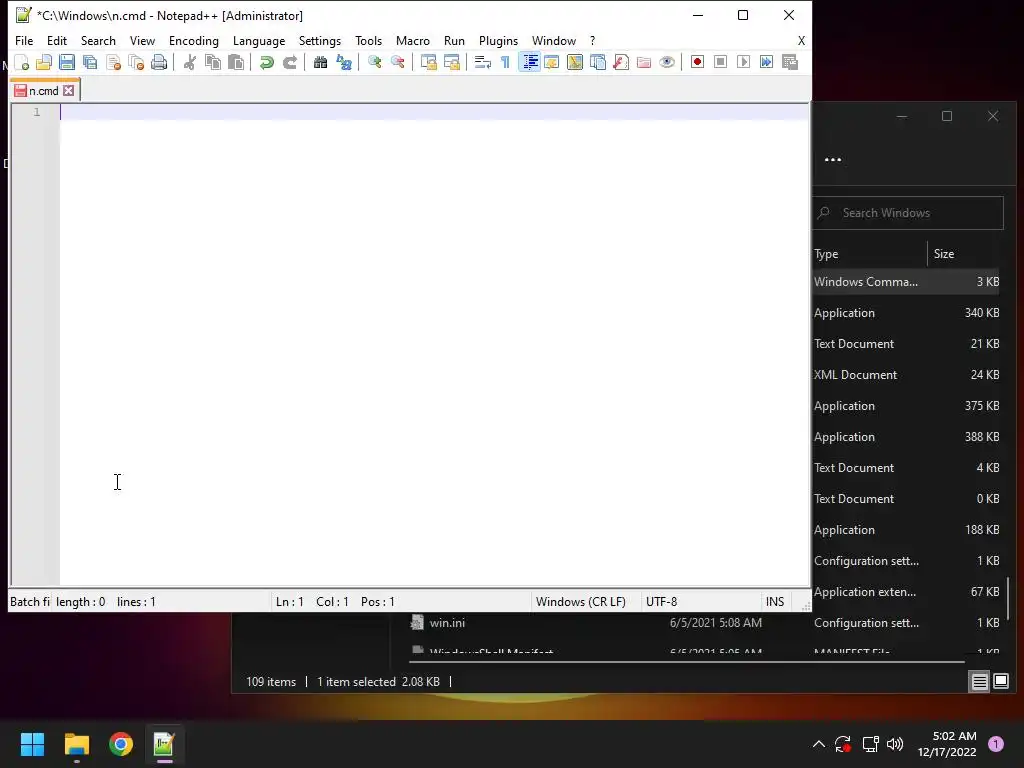Click the Close All toolbar icon
1024x768 pixels.
(136, 62)
